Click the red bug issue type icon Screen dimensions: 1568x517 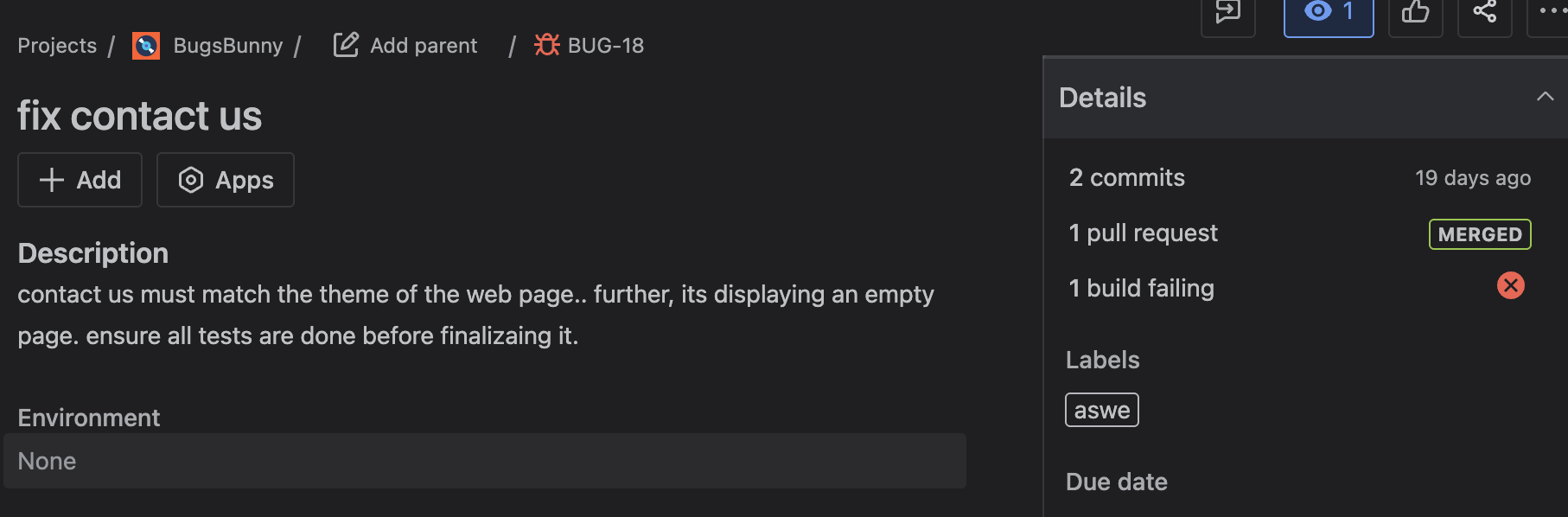pos(546,45)
